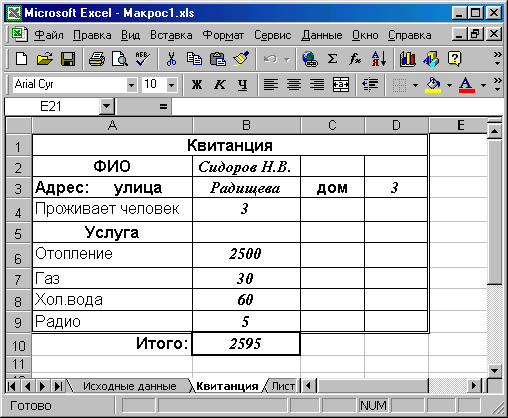
Task: Select the Отопление cell
Action: click(113, 254)
